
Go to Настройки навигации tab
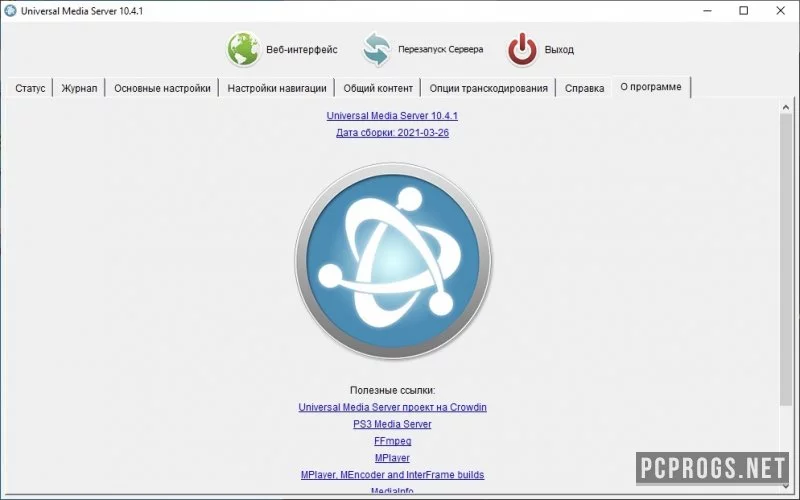point(277,88)
